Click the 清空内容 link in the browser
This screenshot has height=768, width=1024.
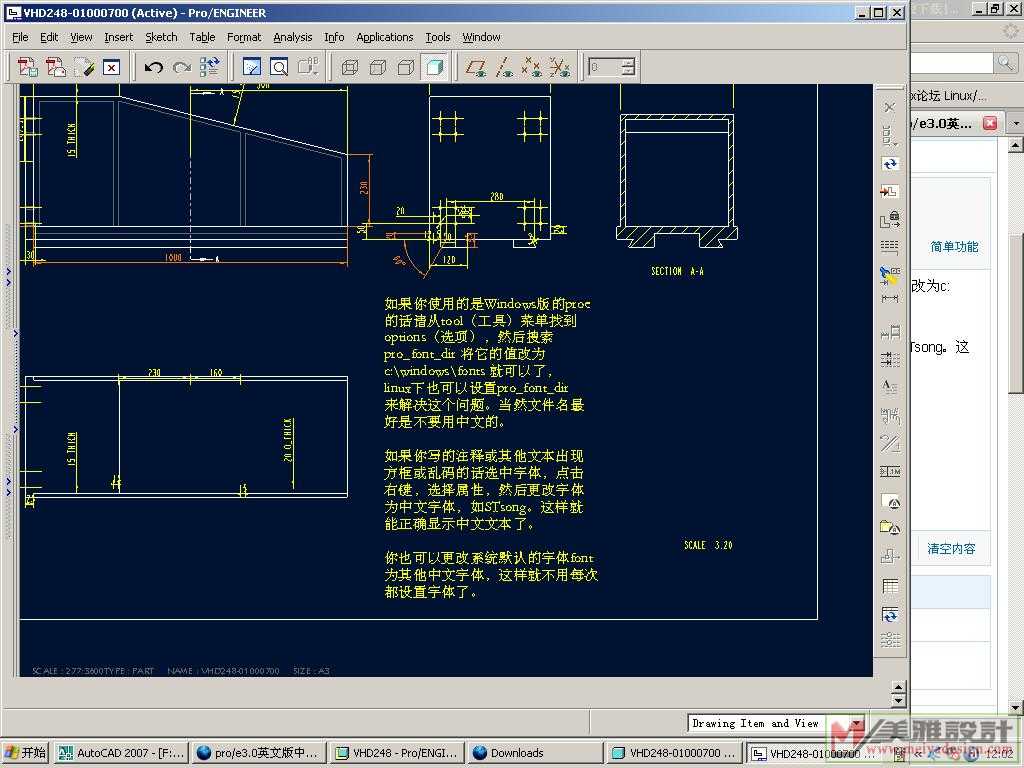point(952,549)
